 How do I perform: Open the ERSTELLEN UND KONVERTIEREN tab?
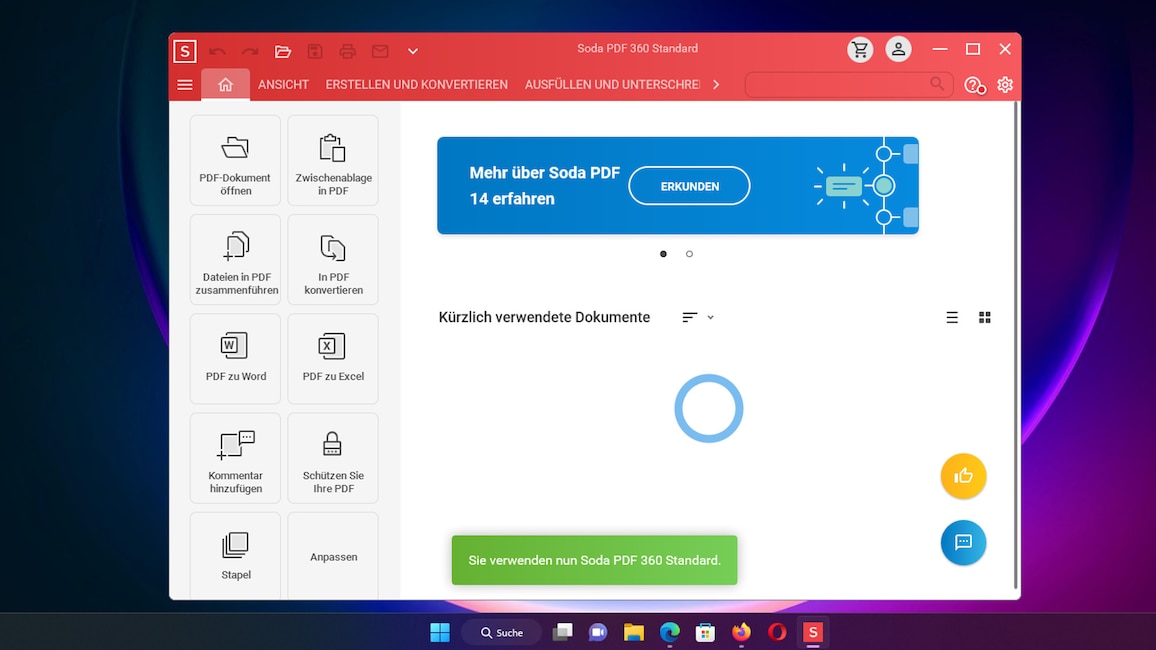[x=417, y=85]
